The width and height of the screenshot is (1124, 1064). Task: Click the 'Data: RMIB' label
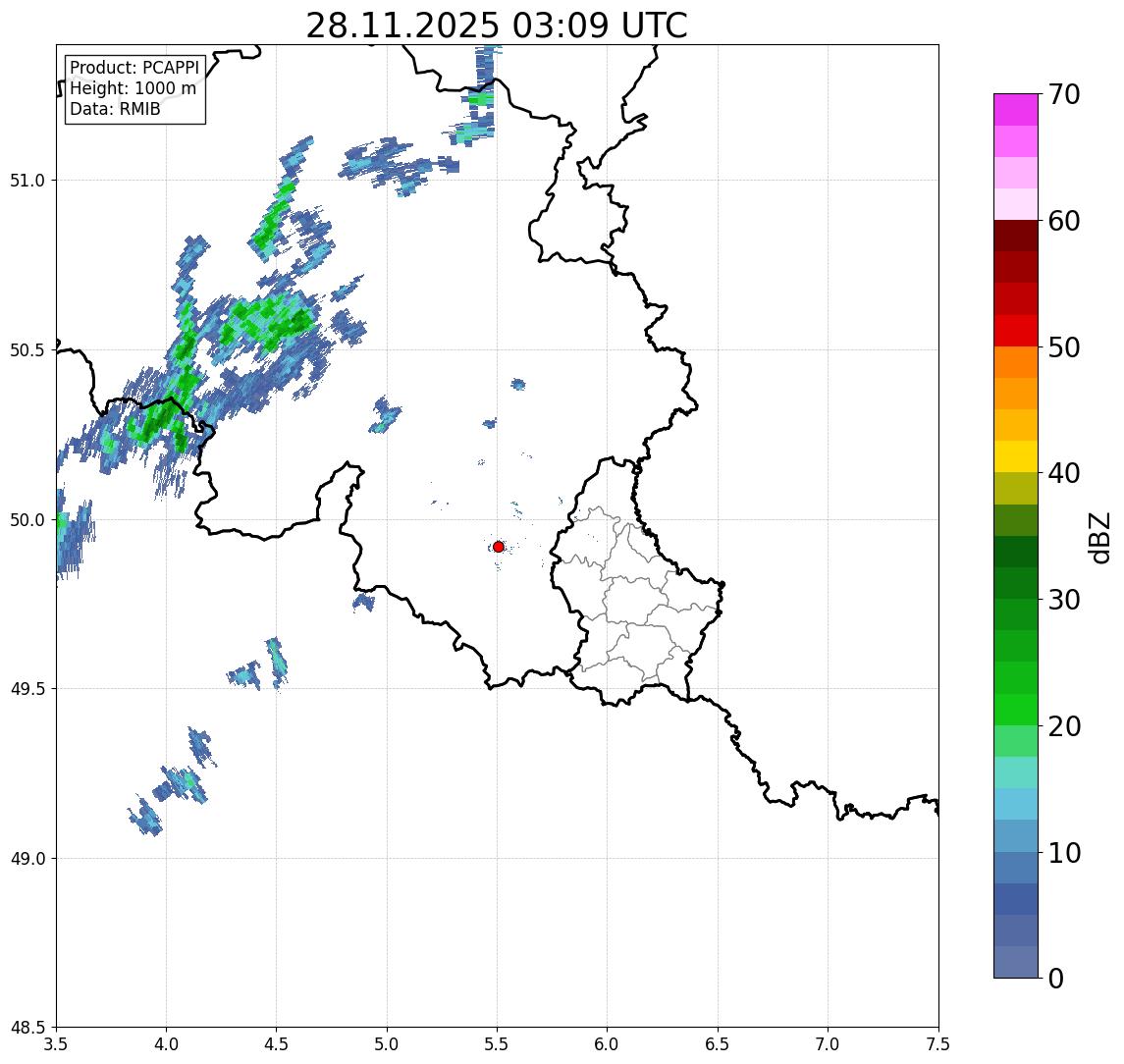(x=115, y=109)
